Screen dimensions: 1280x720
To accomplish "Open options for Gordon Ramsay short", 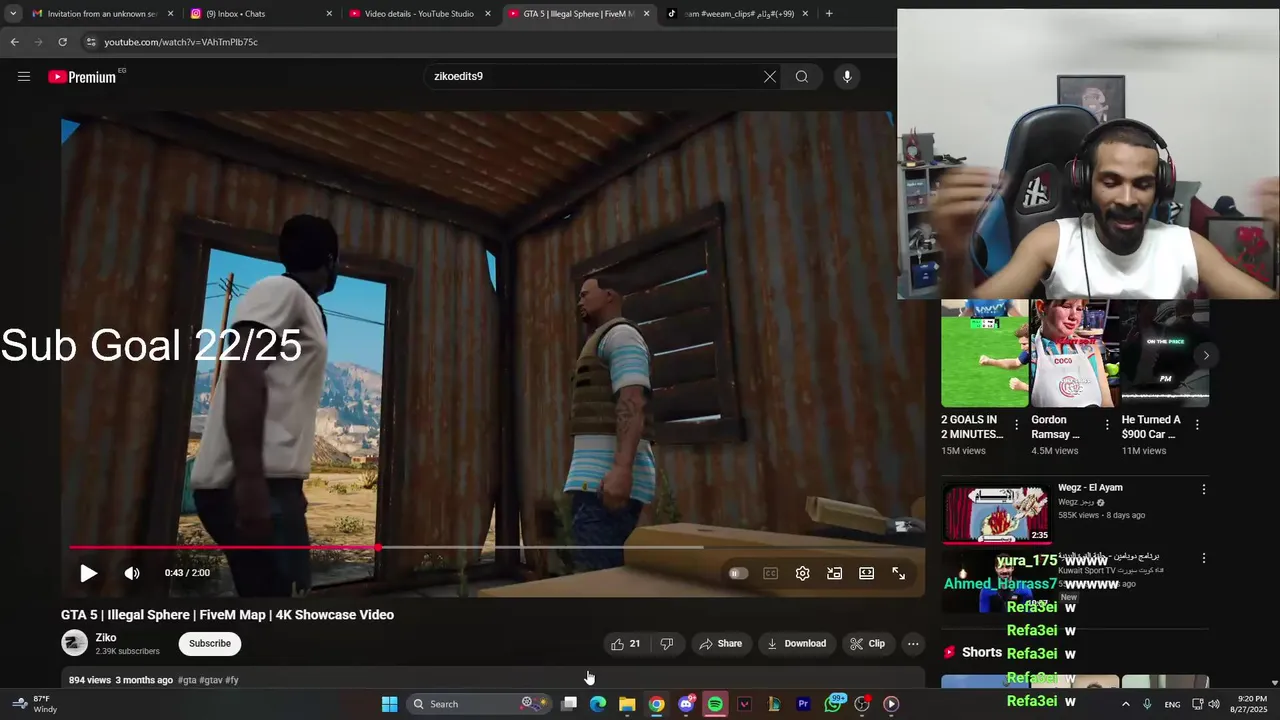I will pyautogui.click(x=1107, y=425).
